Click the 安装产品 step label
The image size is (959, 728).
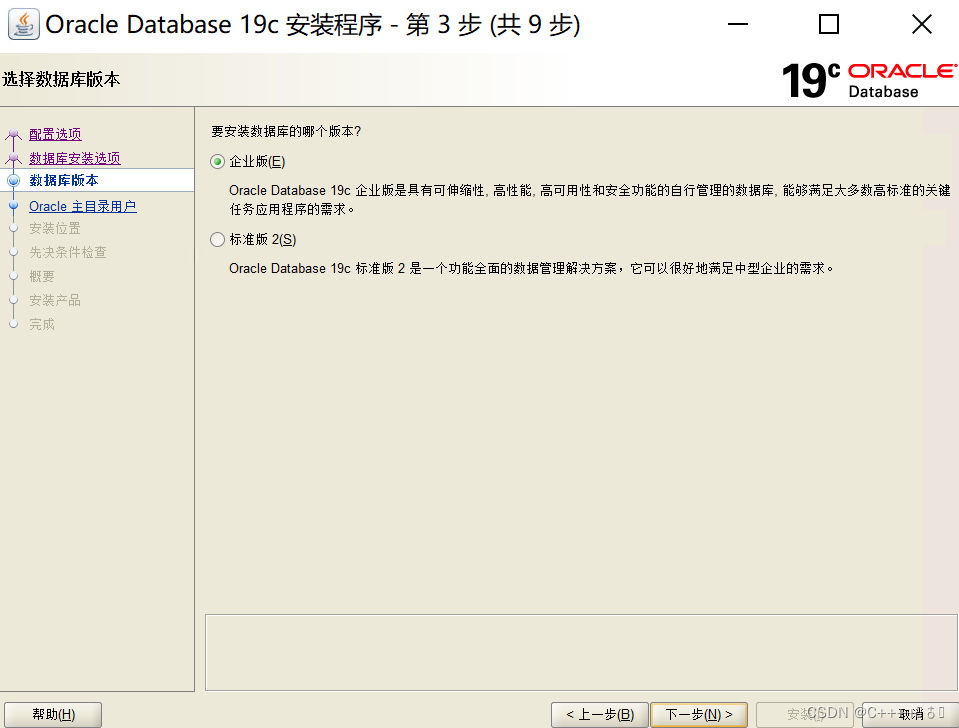(55, 300)
